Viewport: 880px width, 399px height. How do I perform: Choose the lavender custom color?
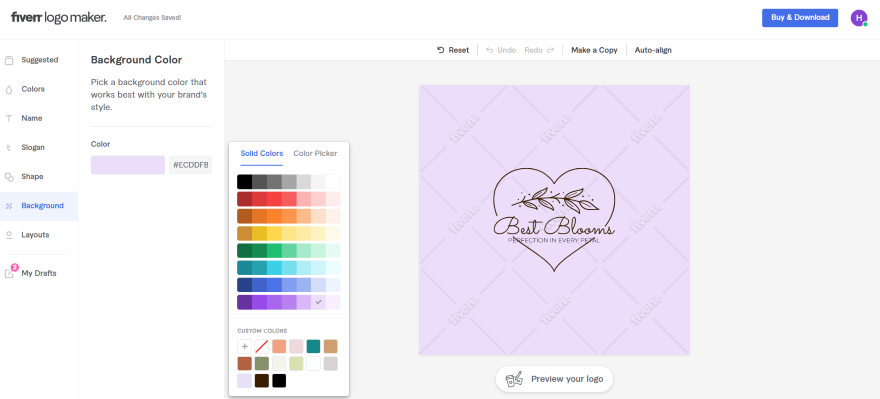244,380
